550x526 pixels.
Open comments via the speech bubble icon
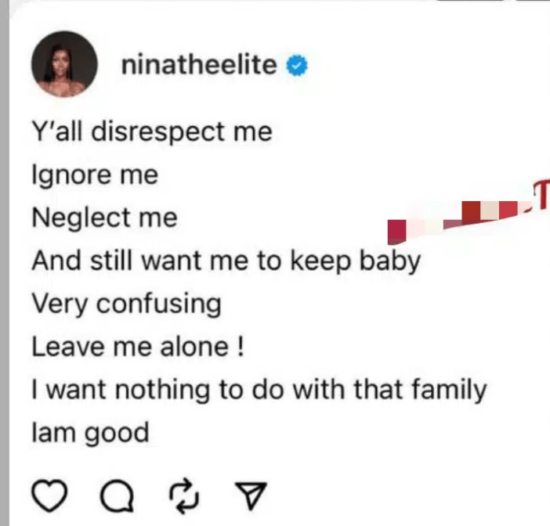pyautogui.click(x=117, y=495)
